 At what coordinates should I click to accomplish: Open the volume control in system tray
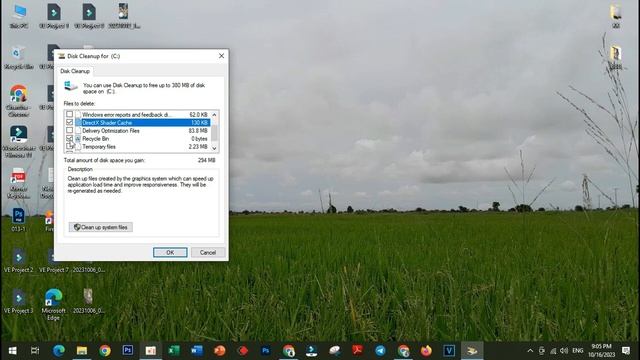(x=564, y=351)
